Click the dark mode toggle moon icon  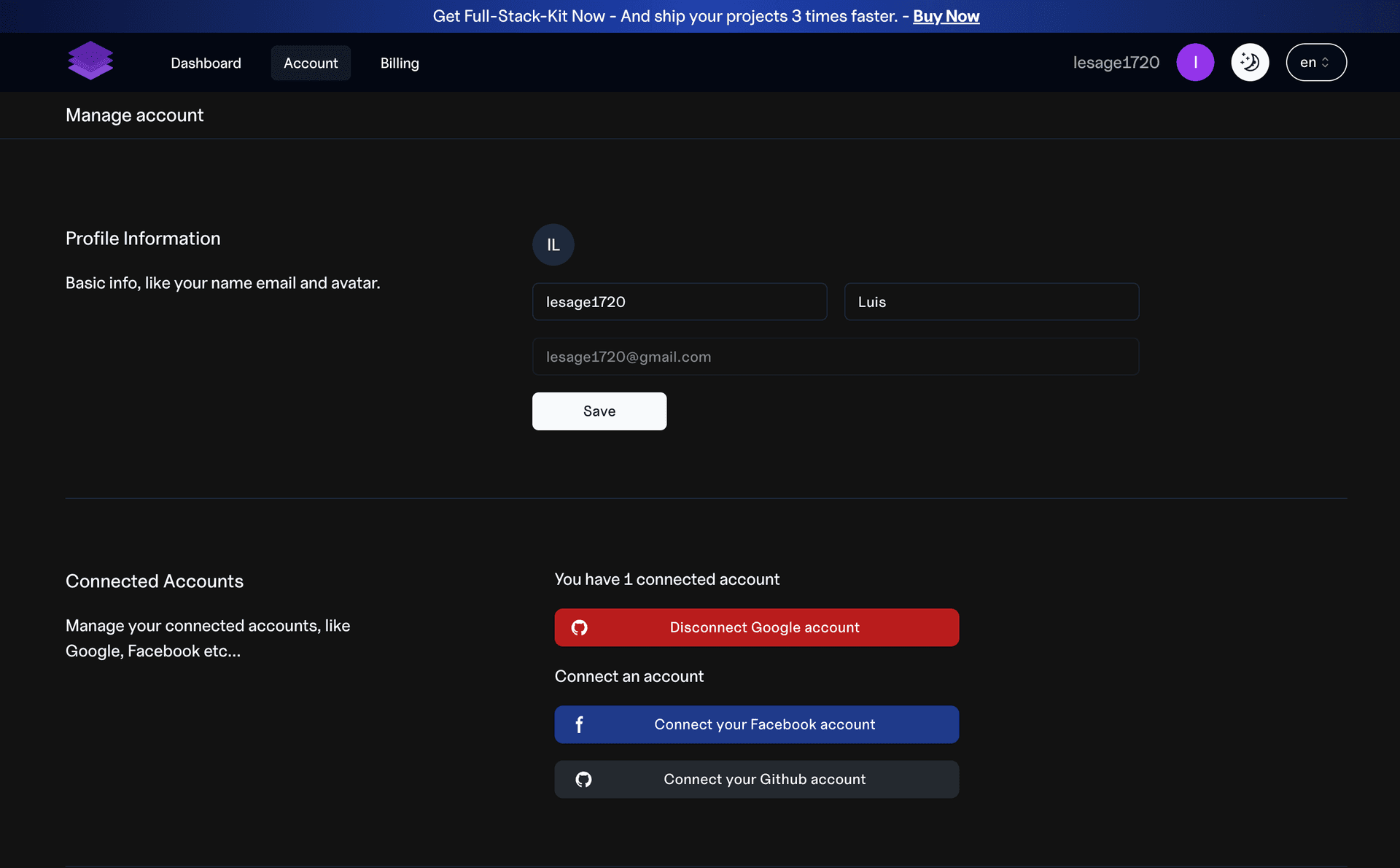(1249, 62)
